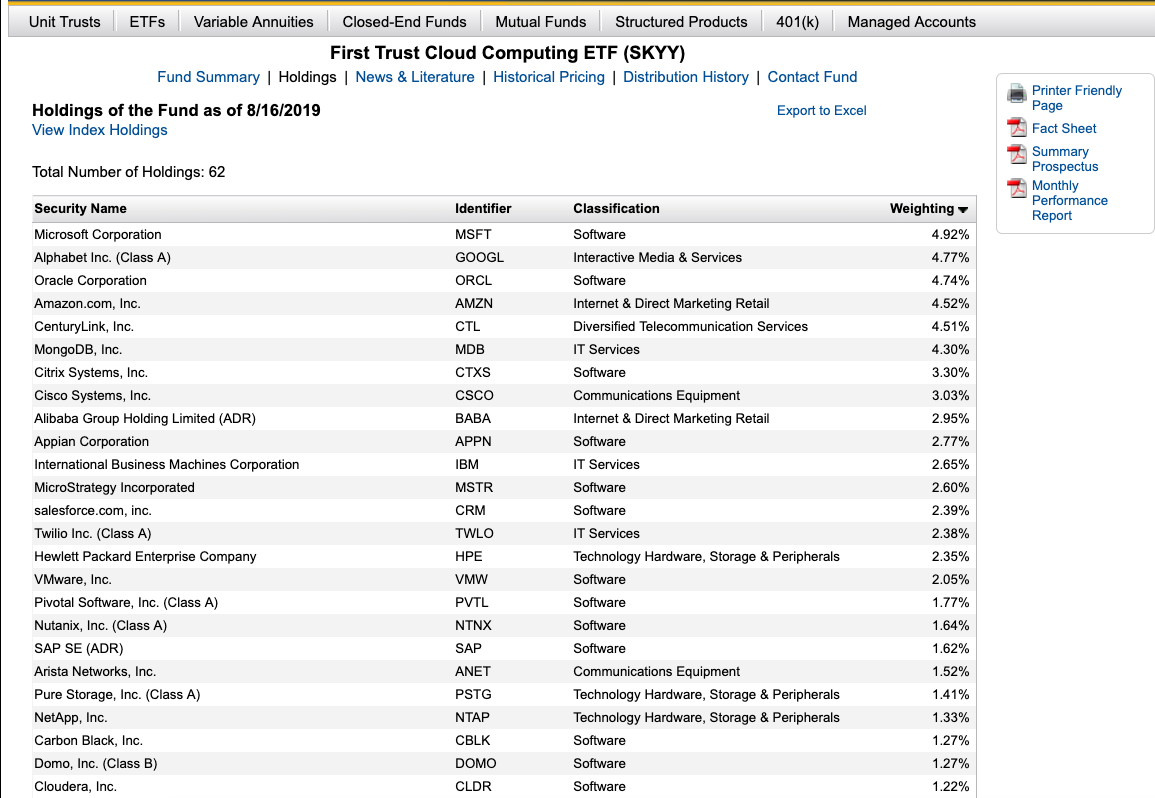Click Hewlett Packard Enterprise Company name
Viewport: 1155px width, 798px height.
pyautogui.click(x=145, y=556)
